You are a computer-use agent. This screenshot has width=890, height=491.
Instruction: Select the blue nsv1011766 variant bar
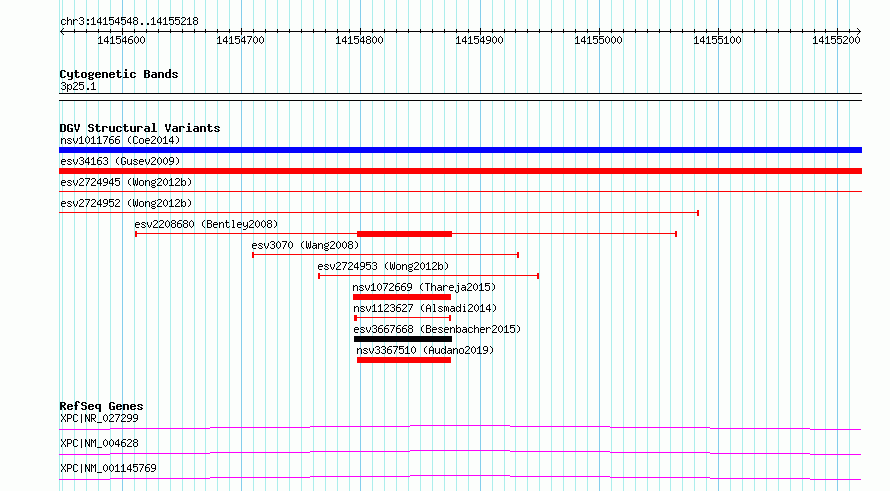(460, 150)
